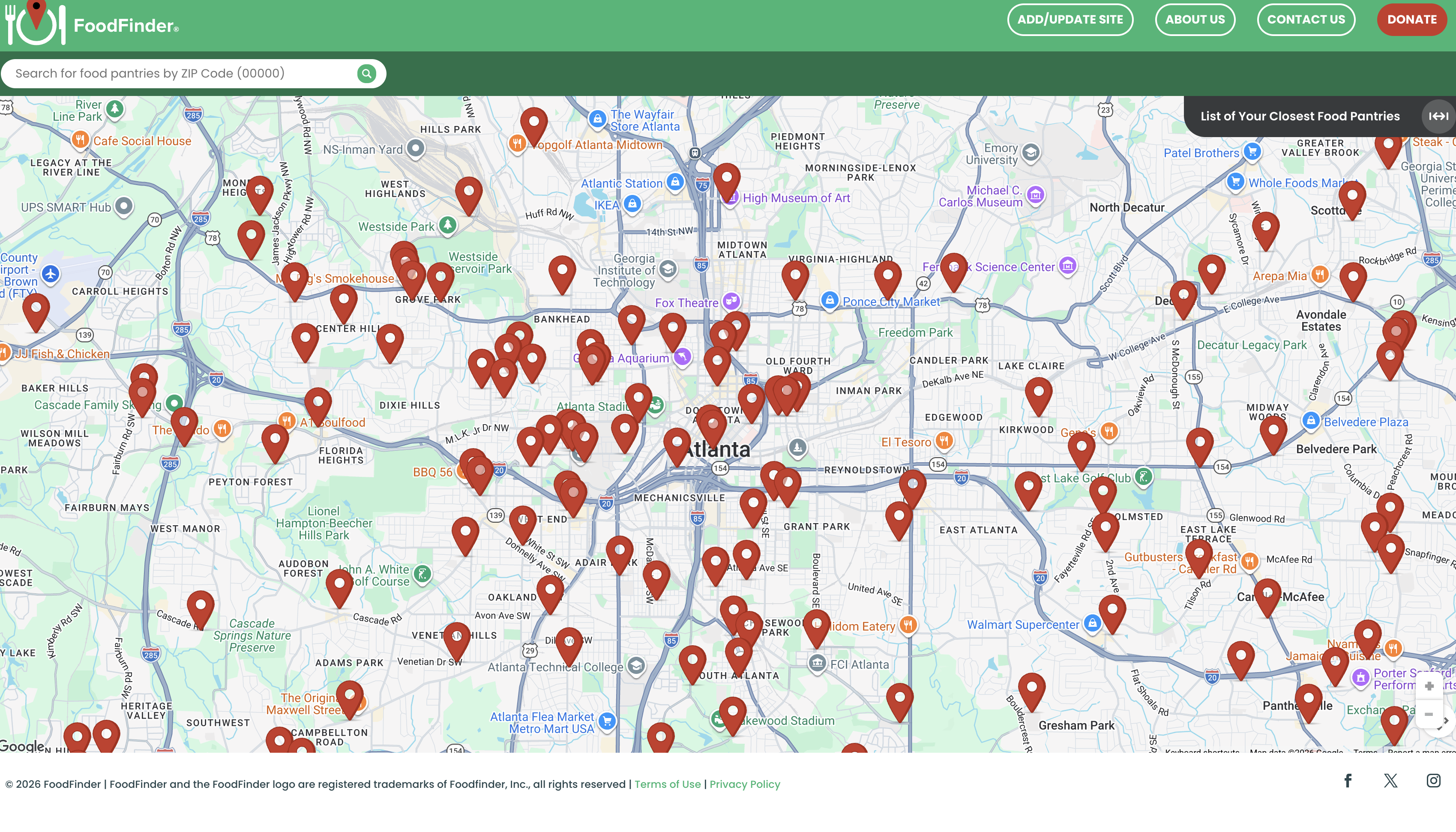1456x832 pixels.
Task: Open FoodFinder's Facebook page icon
Action: point(1348,781)
